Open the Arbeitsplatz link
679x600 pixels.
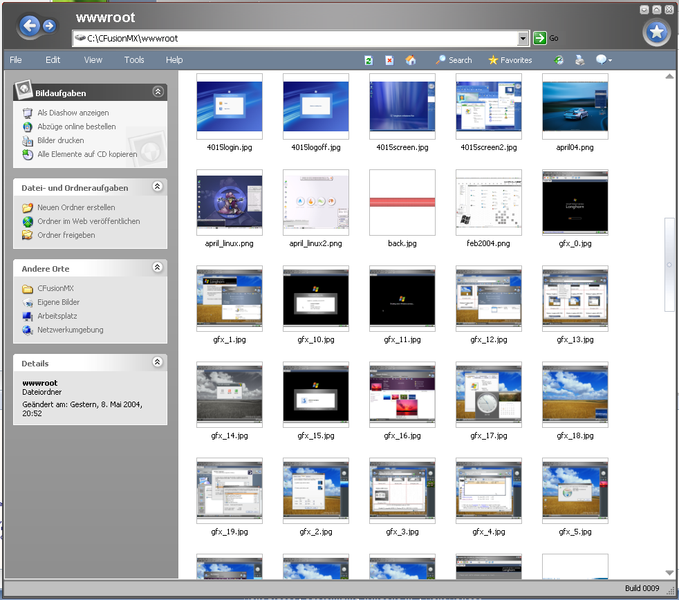(x=58, y=316)
